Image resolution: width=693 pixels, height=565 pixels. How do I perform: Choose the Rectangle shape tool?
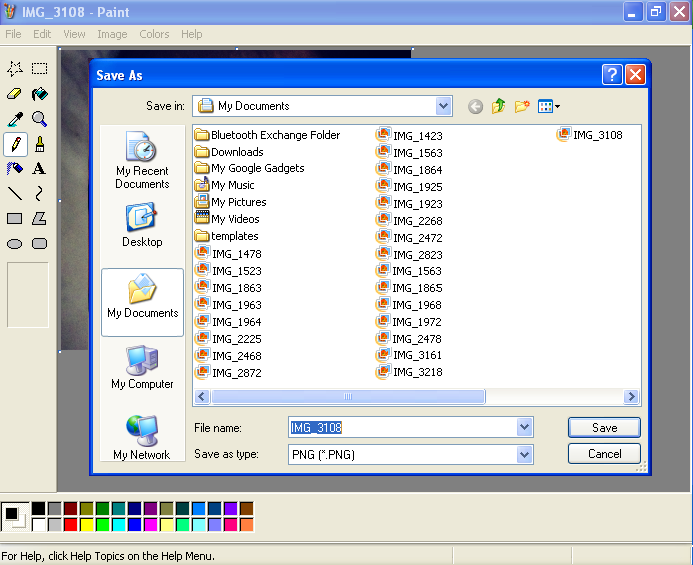coord(15,218)
